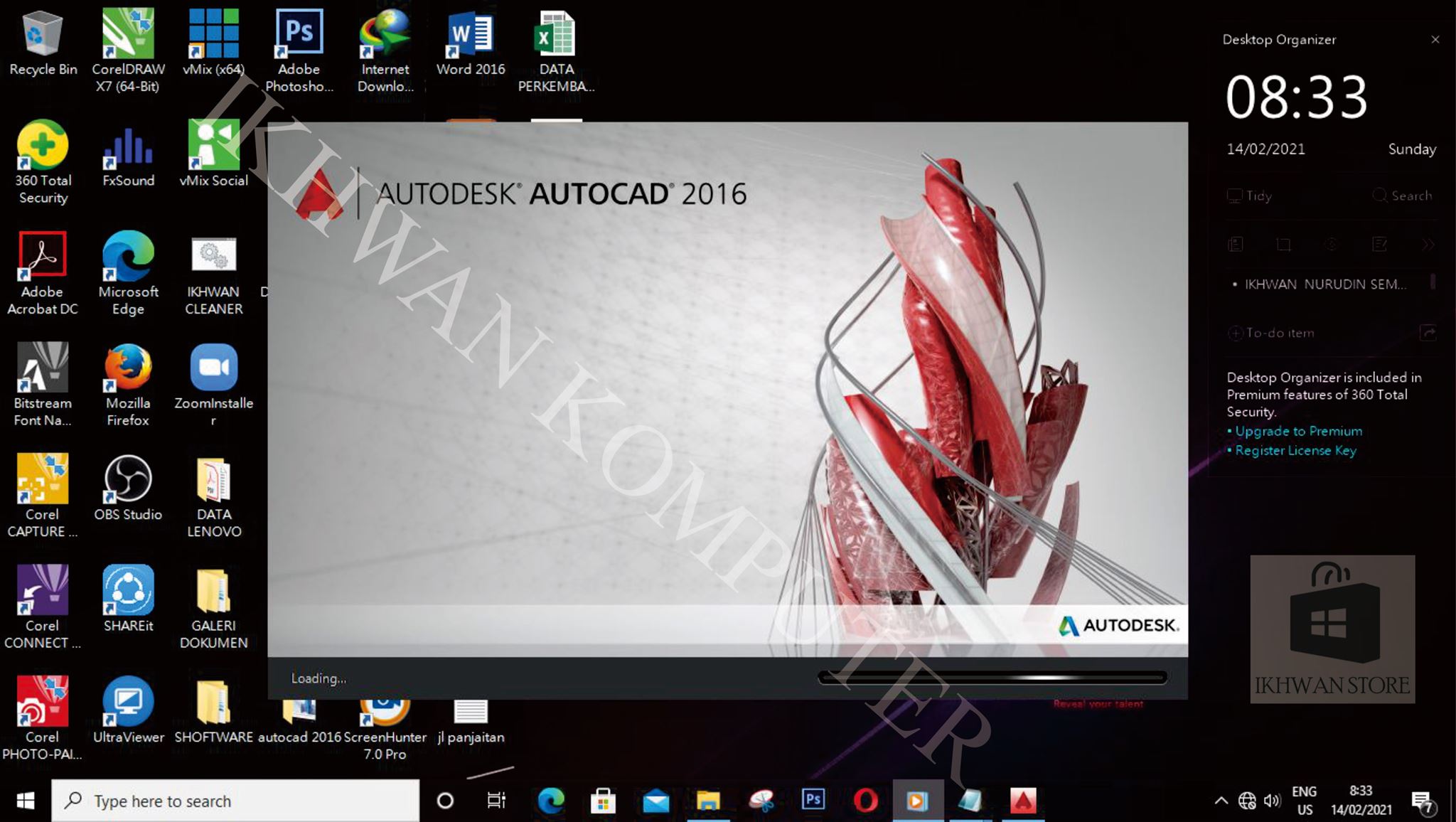Screen dimensions: 1456x822
Task: Click the Windows Start button
Action: [26, 801]
